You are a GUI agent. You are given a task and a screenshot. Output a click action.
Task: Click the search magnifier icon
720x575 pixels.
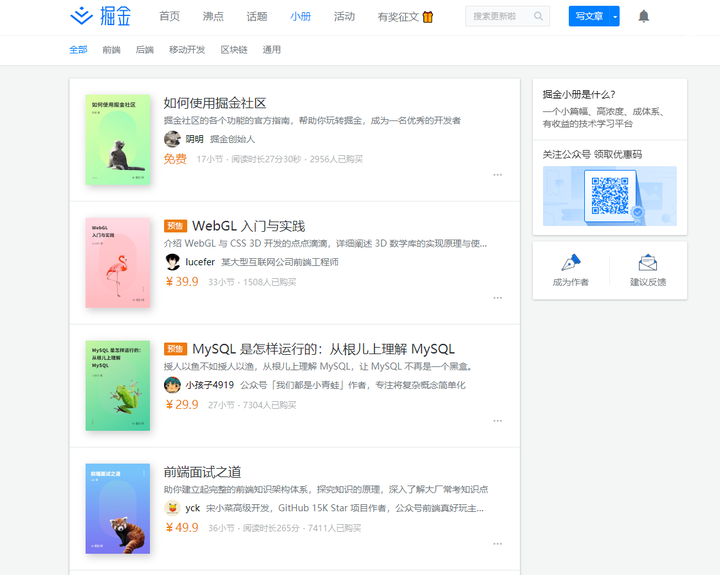point(538,17)
